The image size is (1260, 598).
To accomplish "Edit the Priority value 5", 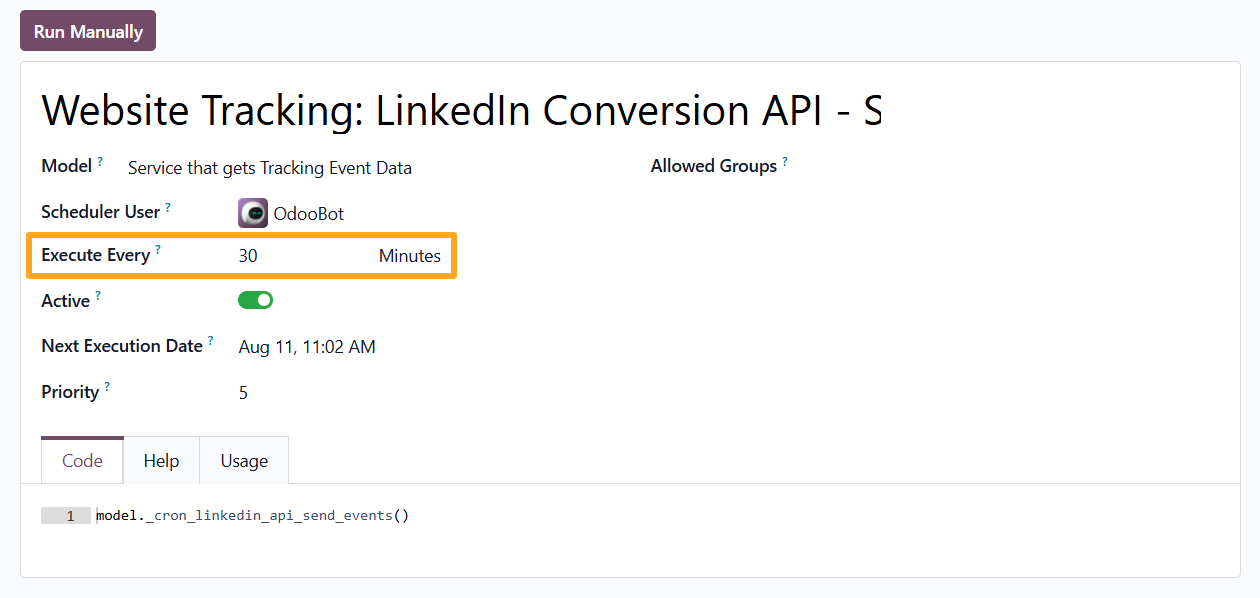I will [243, 393].
